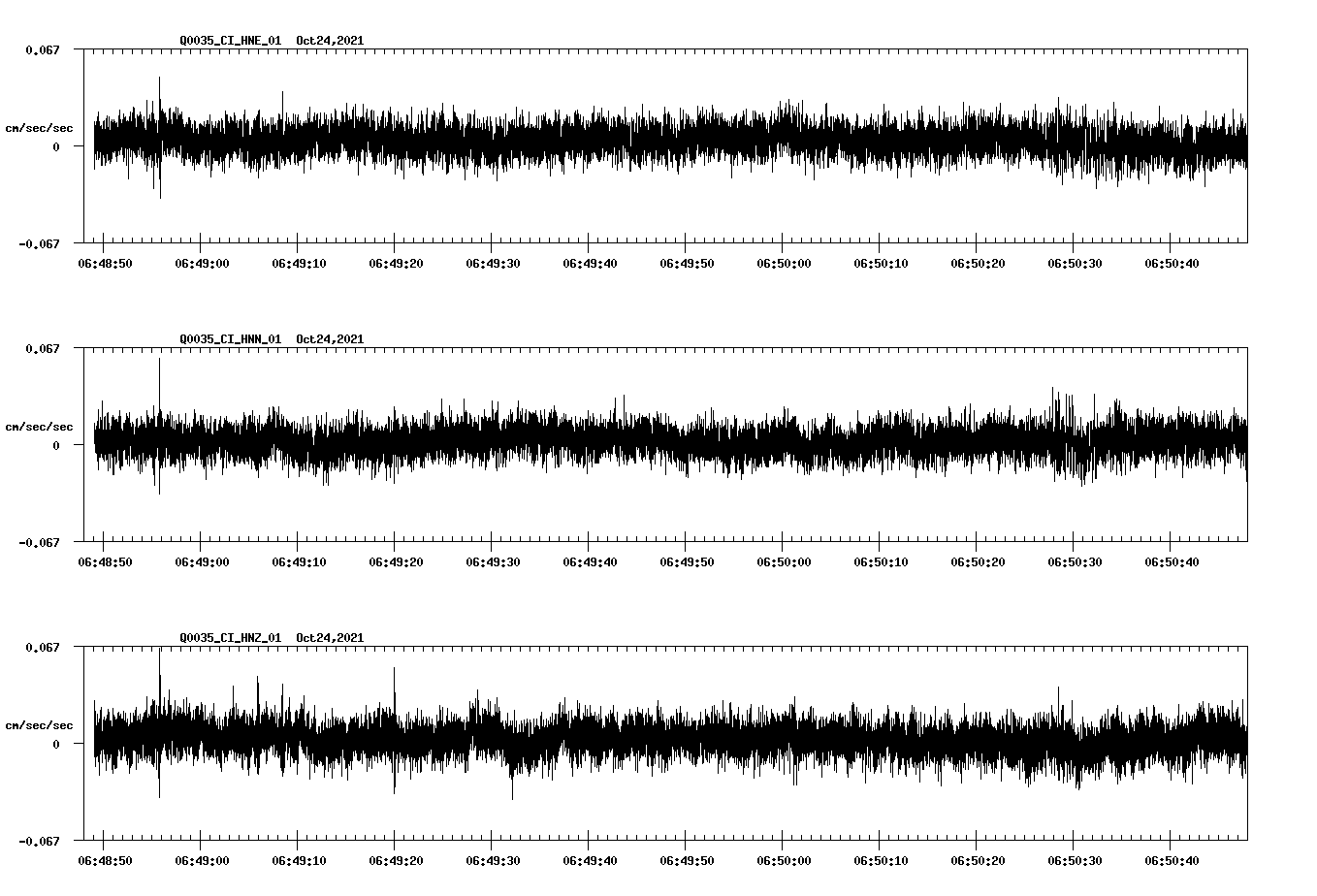Image resolution: width=1317 pixels, height=896 pixels.
Task: Click the -0.067 lower limit of HNE plot
Action: pos(39,243)
